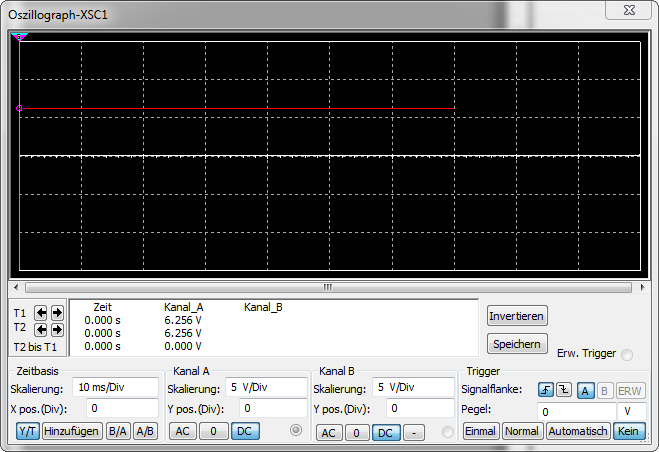Image resolution: width=659 pixels, height=452 pixels.
Task: Click Kanal A Skalierung field
Action: coord(266,387)
